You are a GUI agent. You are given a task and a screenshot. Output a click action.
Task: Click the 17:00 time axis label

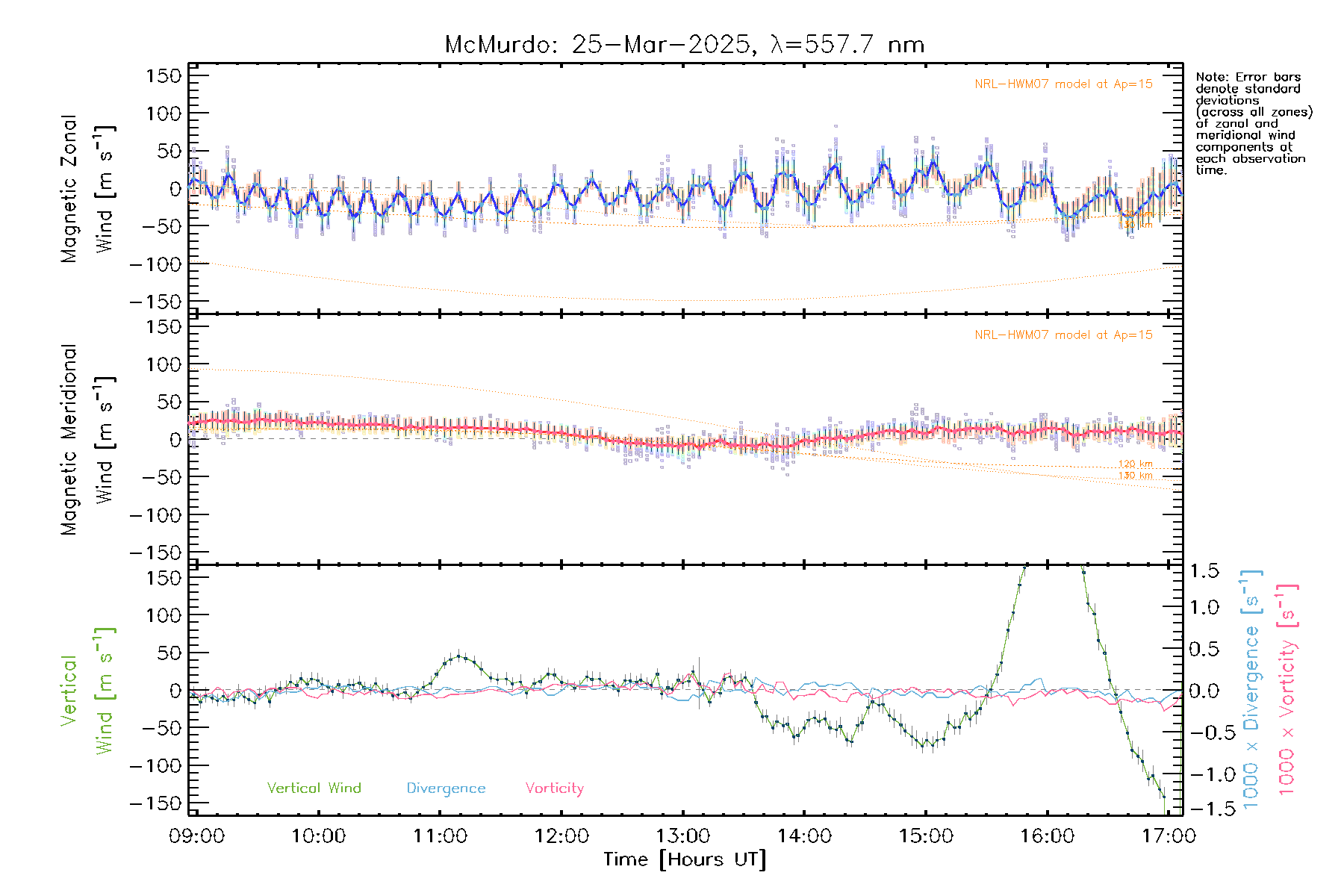click(x=1169, y=836)
